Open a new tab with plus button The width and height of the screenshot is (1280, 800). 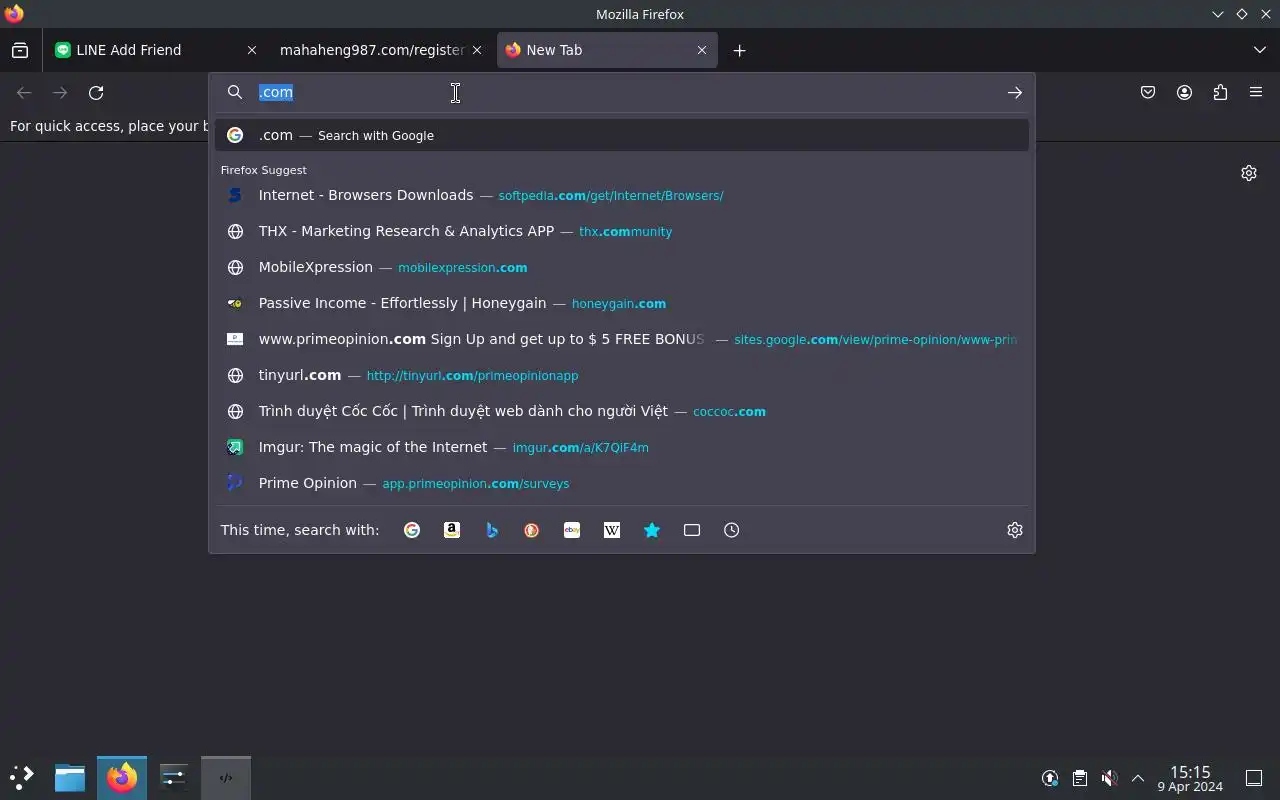coord(739,50)
